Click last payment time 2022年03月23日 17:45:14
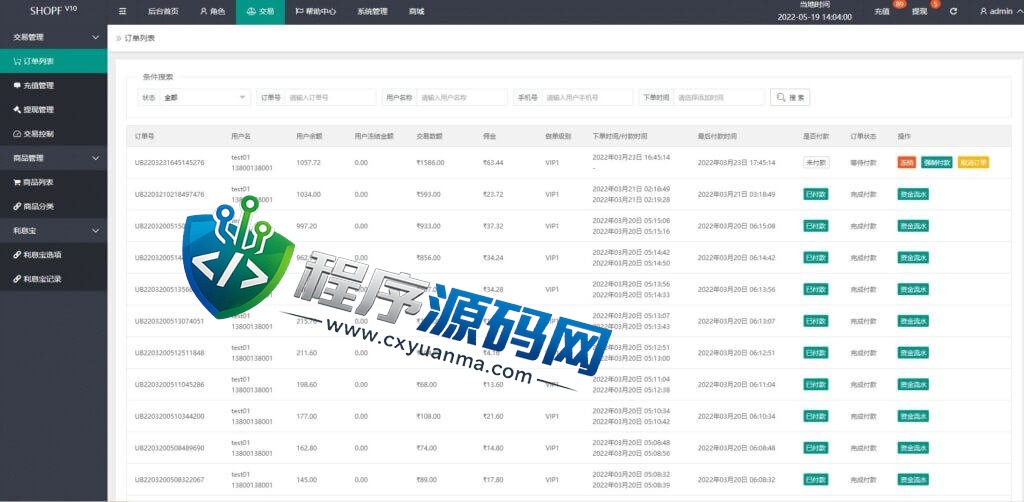This screenshot has height=502, width=1024. pyautogui.click(x=737, y=163)
